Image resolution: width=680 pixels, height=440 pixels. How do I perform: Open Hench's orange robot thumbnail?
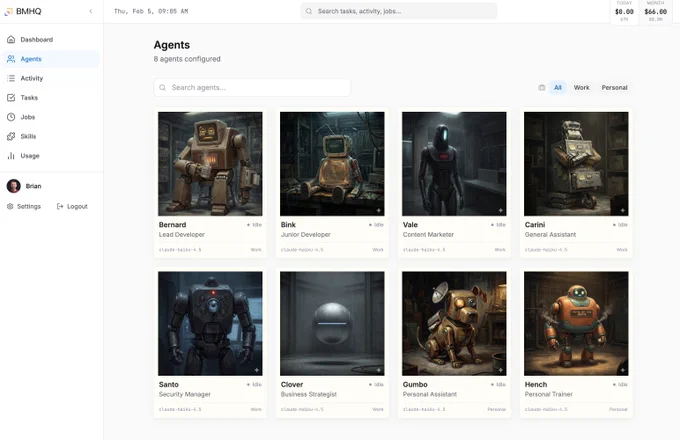[576, 323]
